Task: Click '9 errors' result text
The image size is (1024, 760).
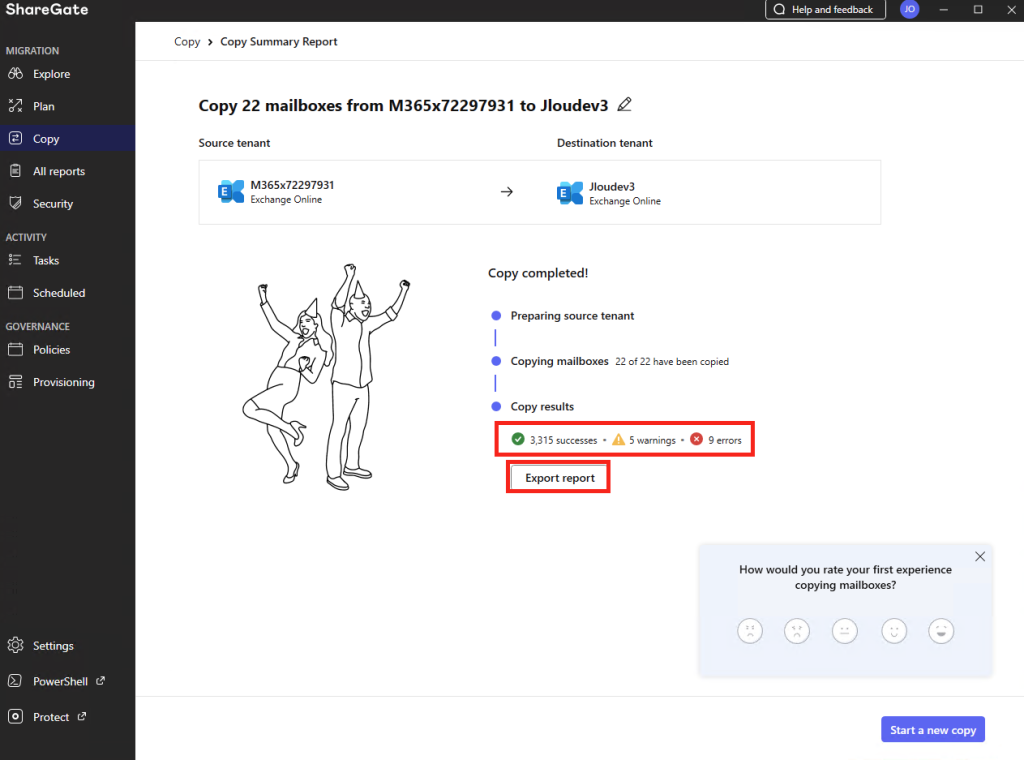Action: point(725,440)
